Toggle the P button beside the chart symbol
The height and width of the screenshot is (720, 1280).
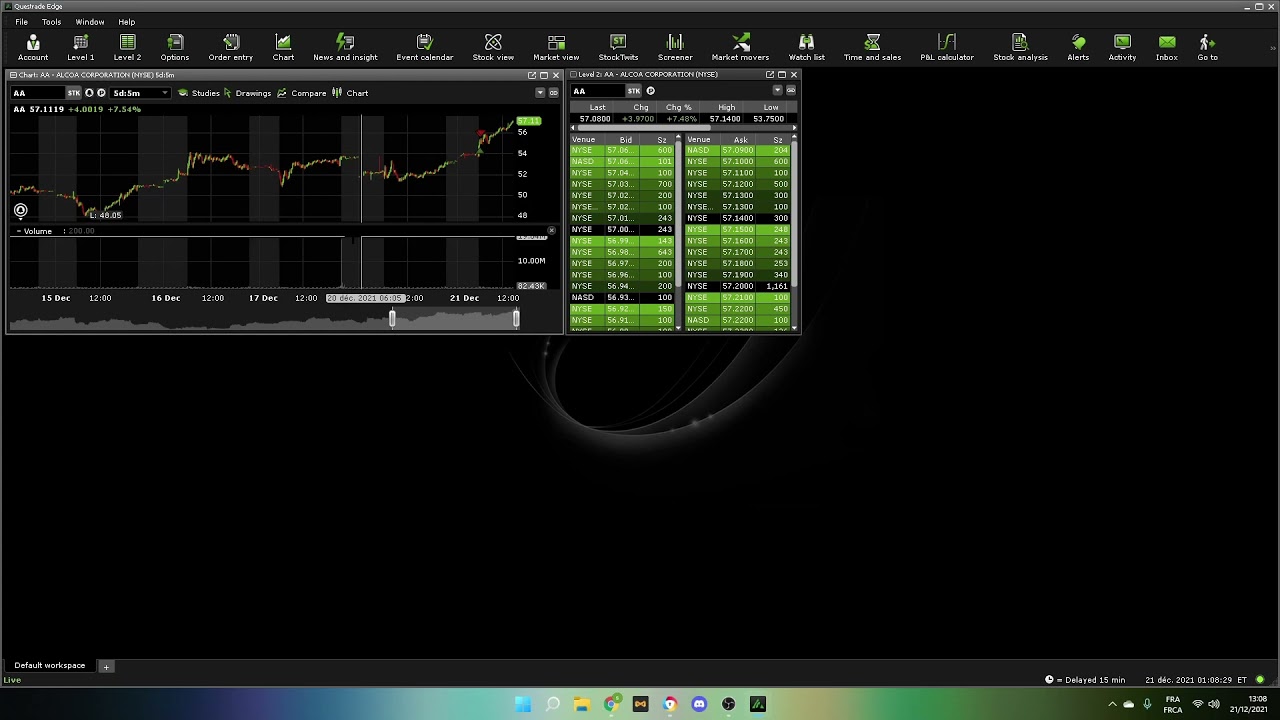pyautogui.click(x=101, y=93)
